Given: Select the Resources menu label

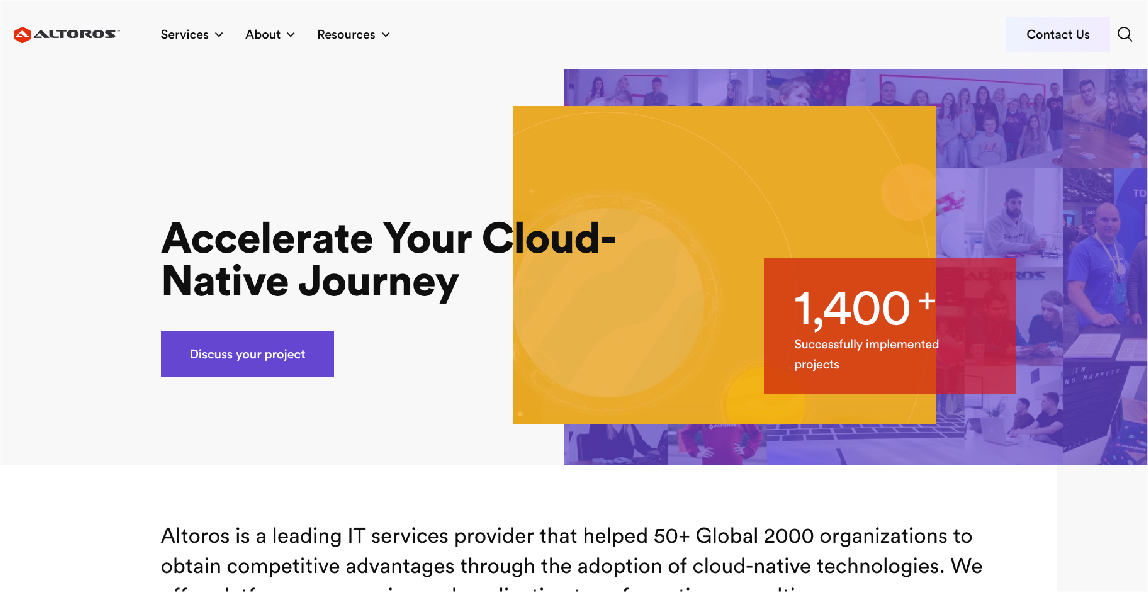Looking at the screenshot, I should click(x=346, y=35).
